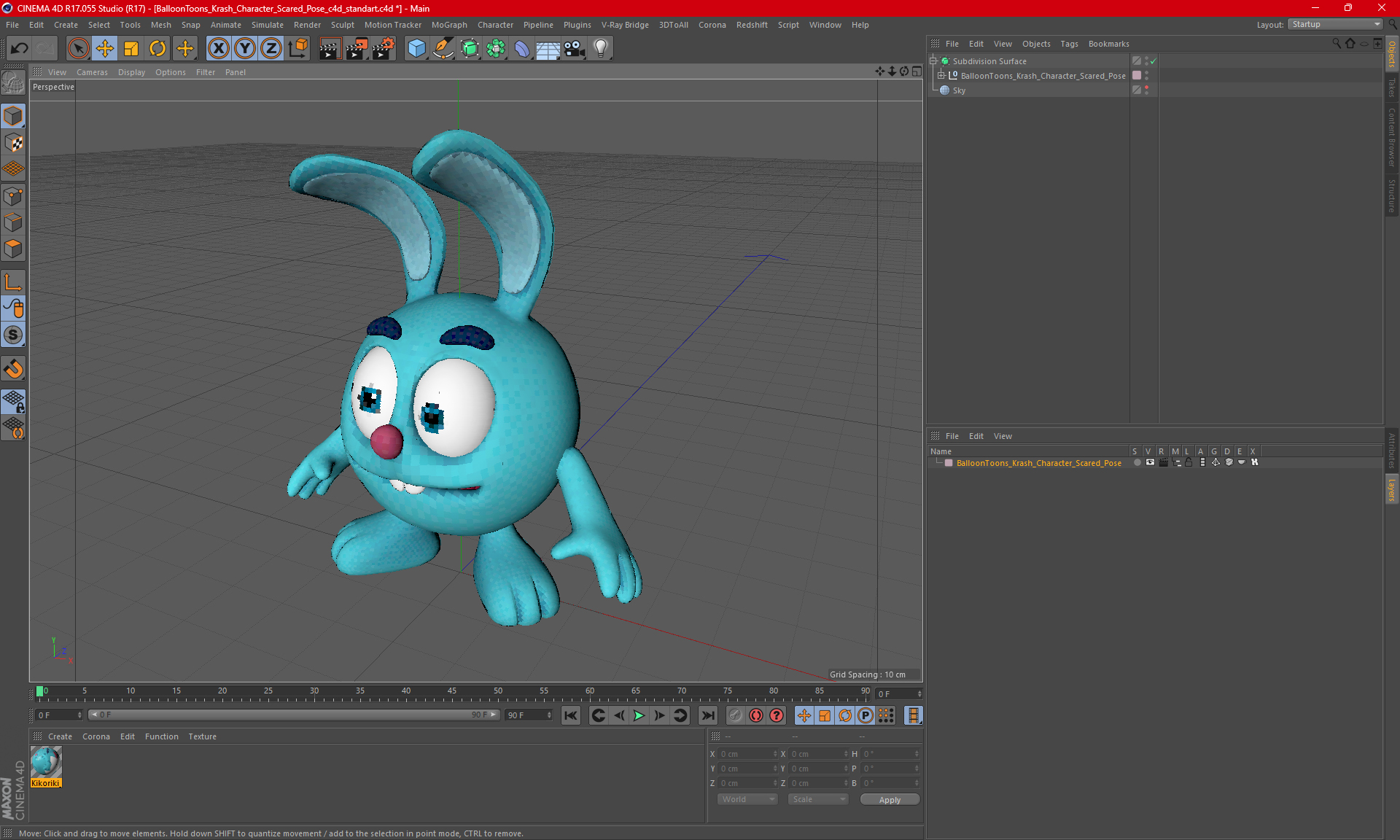Select the Rotate tool

(x=157, y=49)
